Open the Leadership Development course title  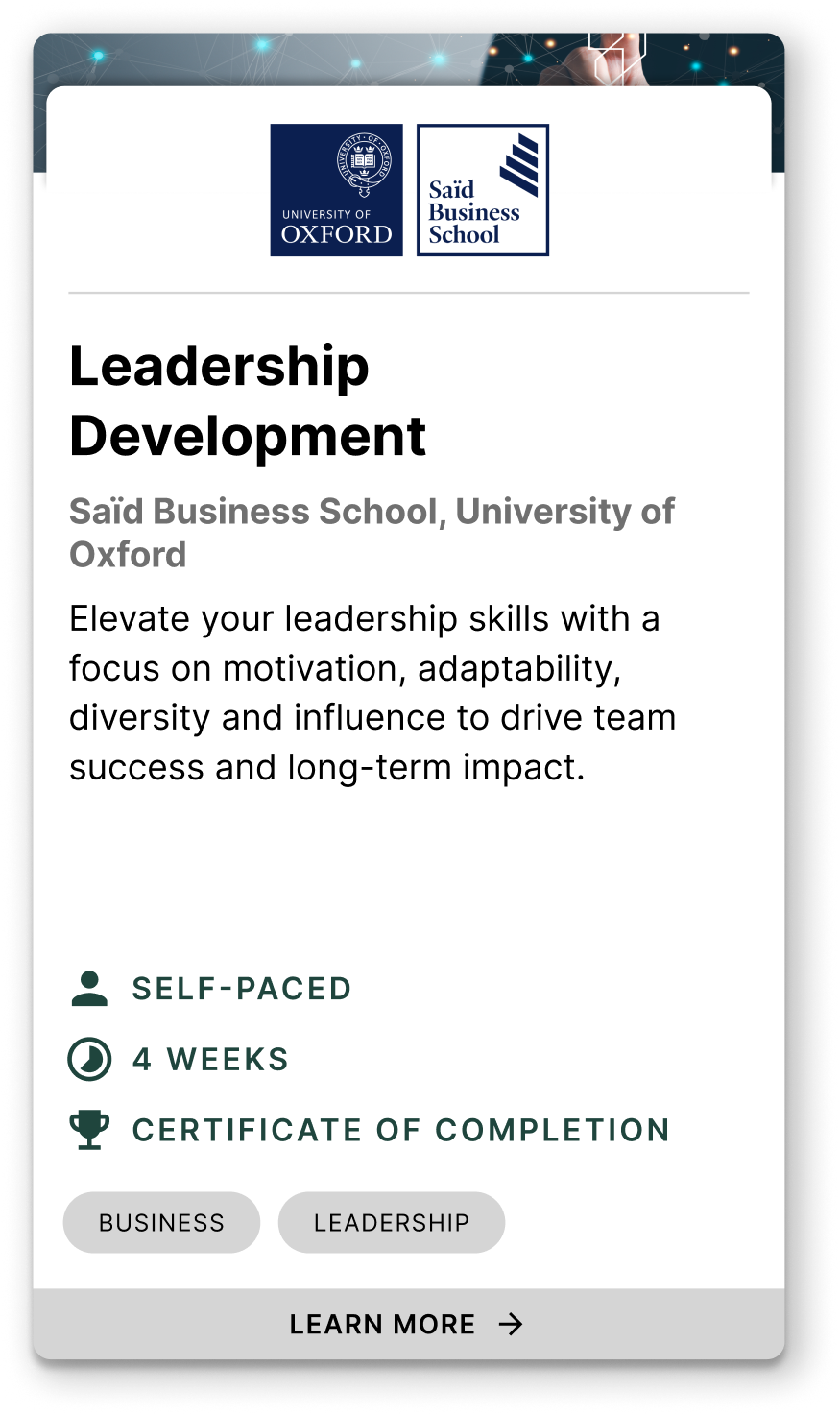click(x=248, y=401)
